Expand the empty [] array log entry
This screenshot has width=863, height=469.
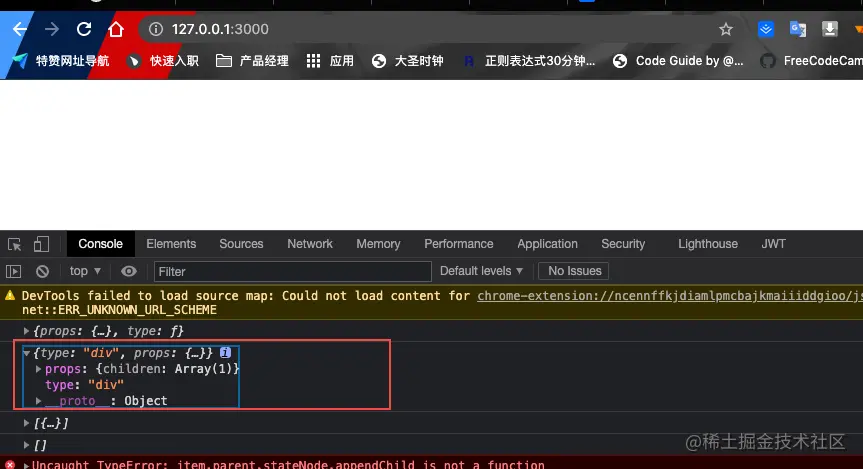click(x=26, y=445)
